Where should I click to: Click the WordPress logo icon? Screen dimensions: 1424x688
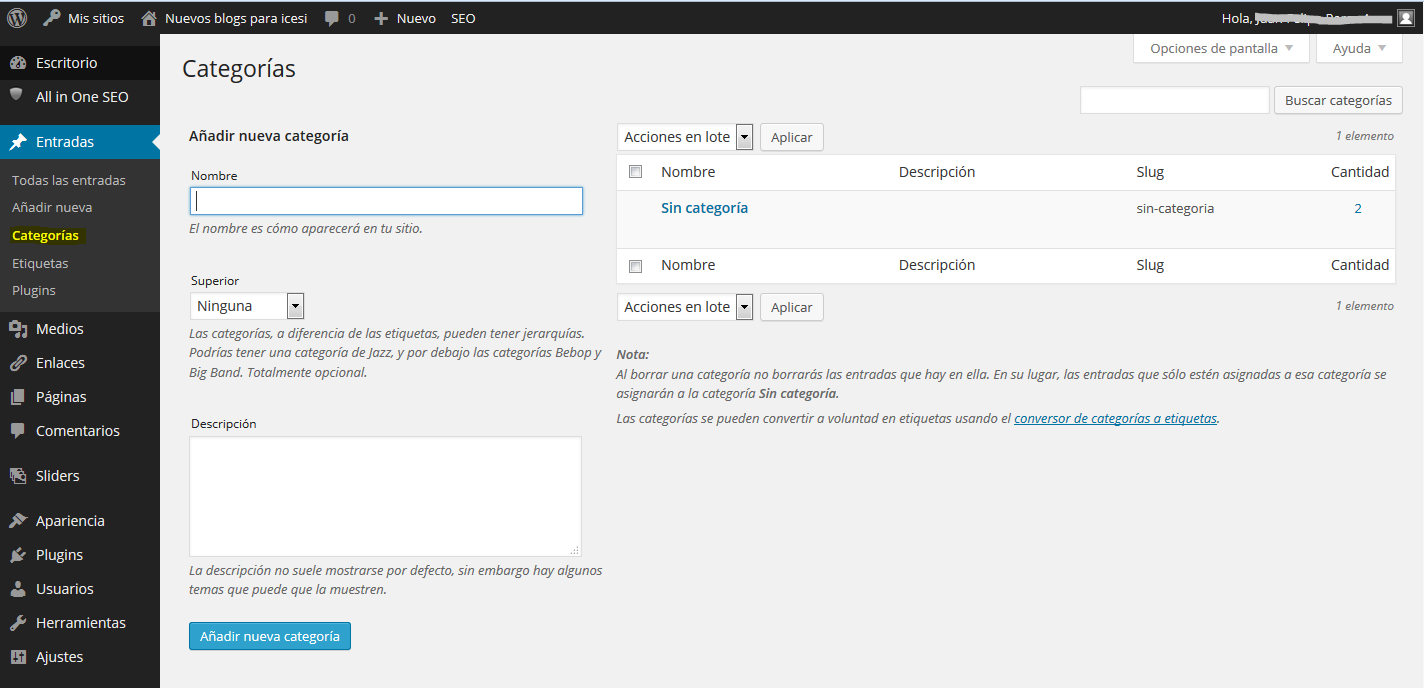point(17,18)
